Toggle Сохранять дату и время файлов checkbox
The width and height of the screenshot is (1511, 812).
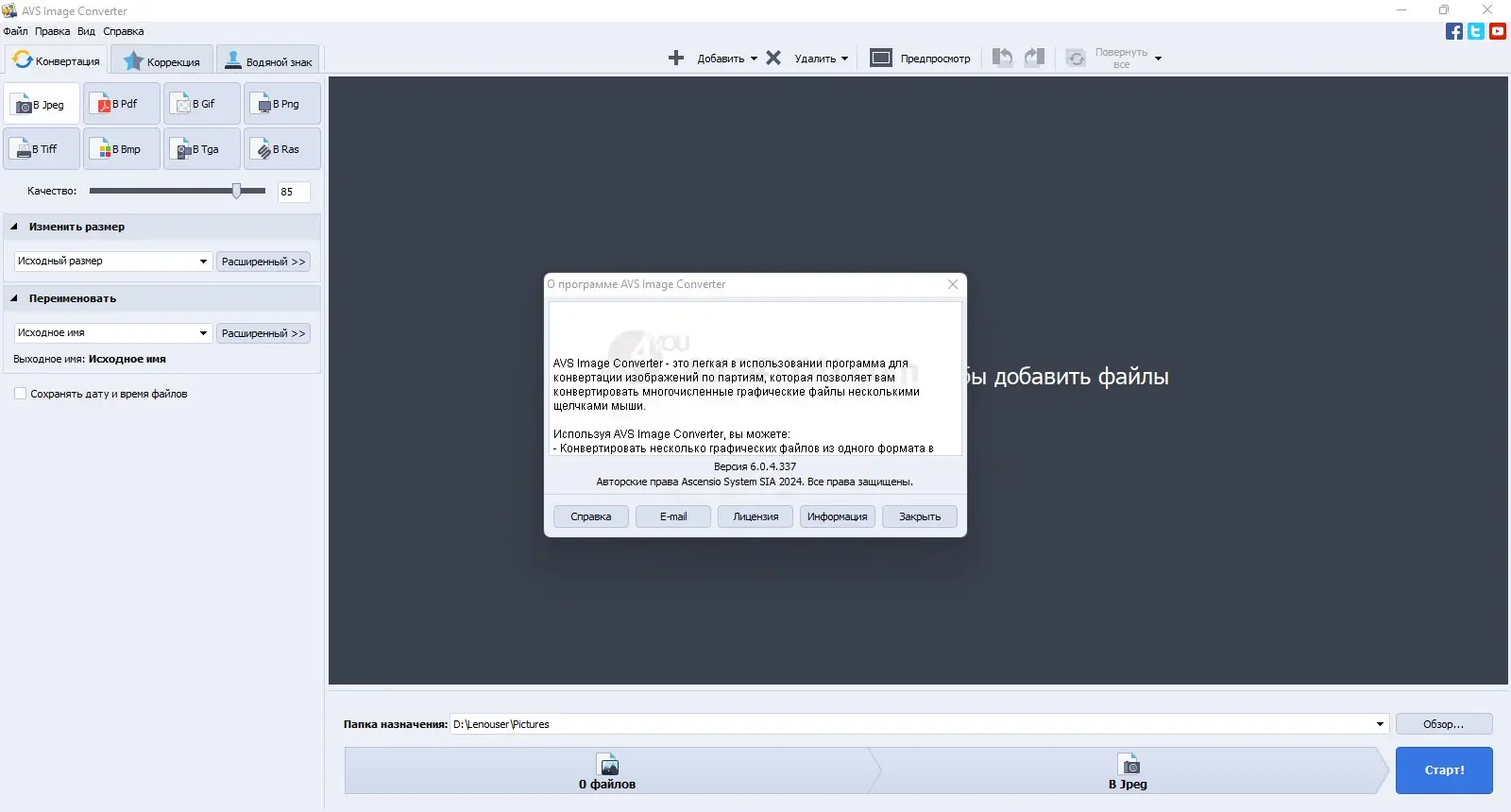[x=20, y=394]
